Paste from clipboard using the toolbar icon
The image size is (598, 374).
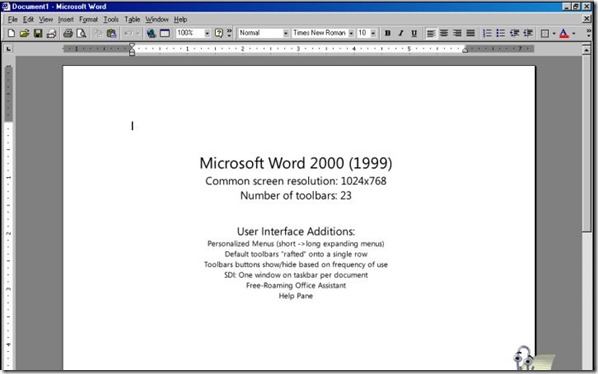[x=111, y=33]
